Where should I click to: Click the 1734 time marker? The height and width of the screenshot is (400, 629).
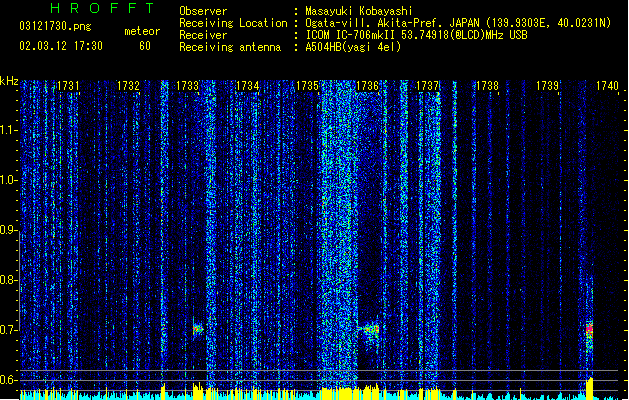coord(248,86)
